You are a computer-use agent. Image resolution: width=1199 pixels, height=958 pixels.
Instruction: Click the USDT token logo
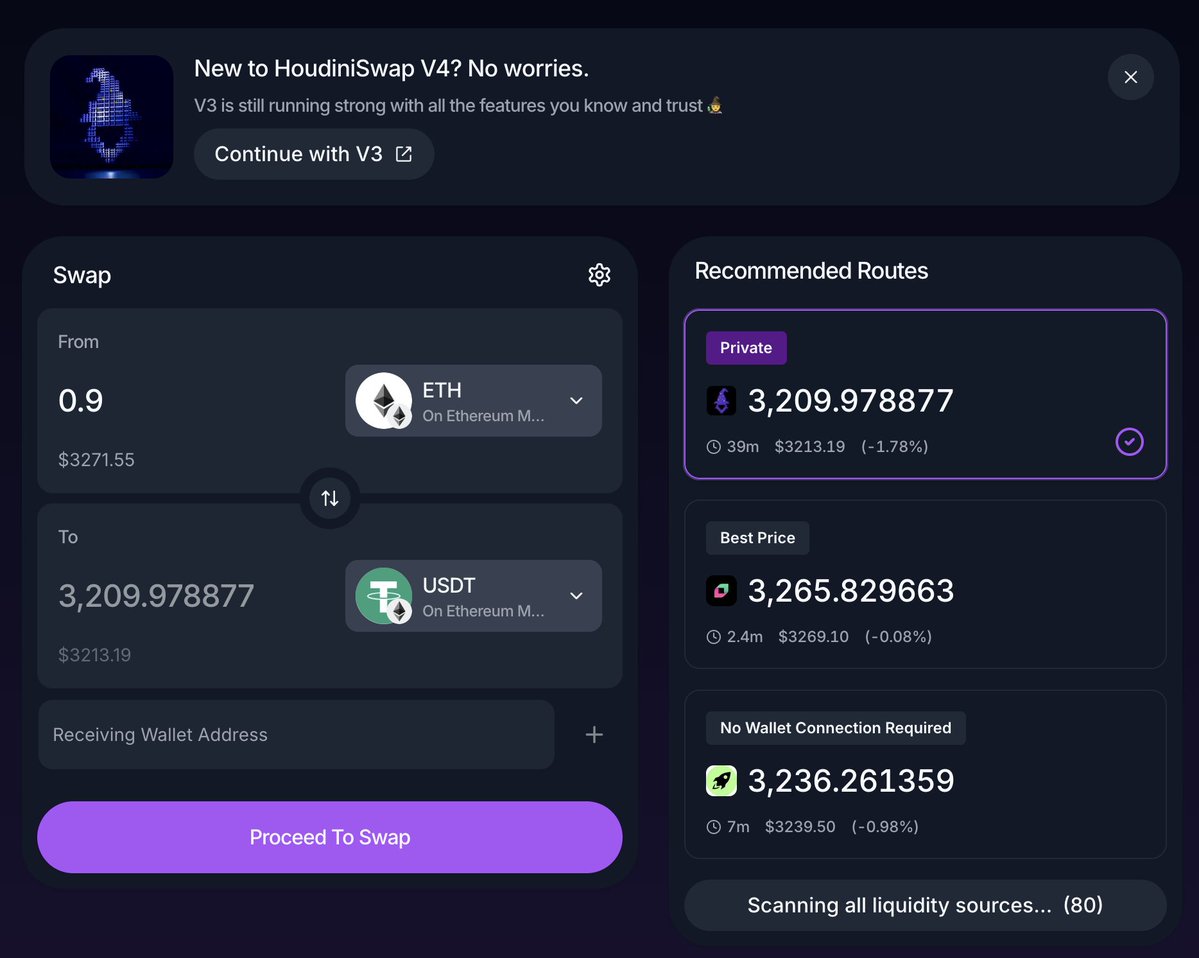[384, 596]
